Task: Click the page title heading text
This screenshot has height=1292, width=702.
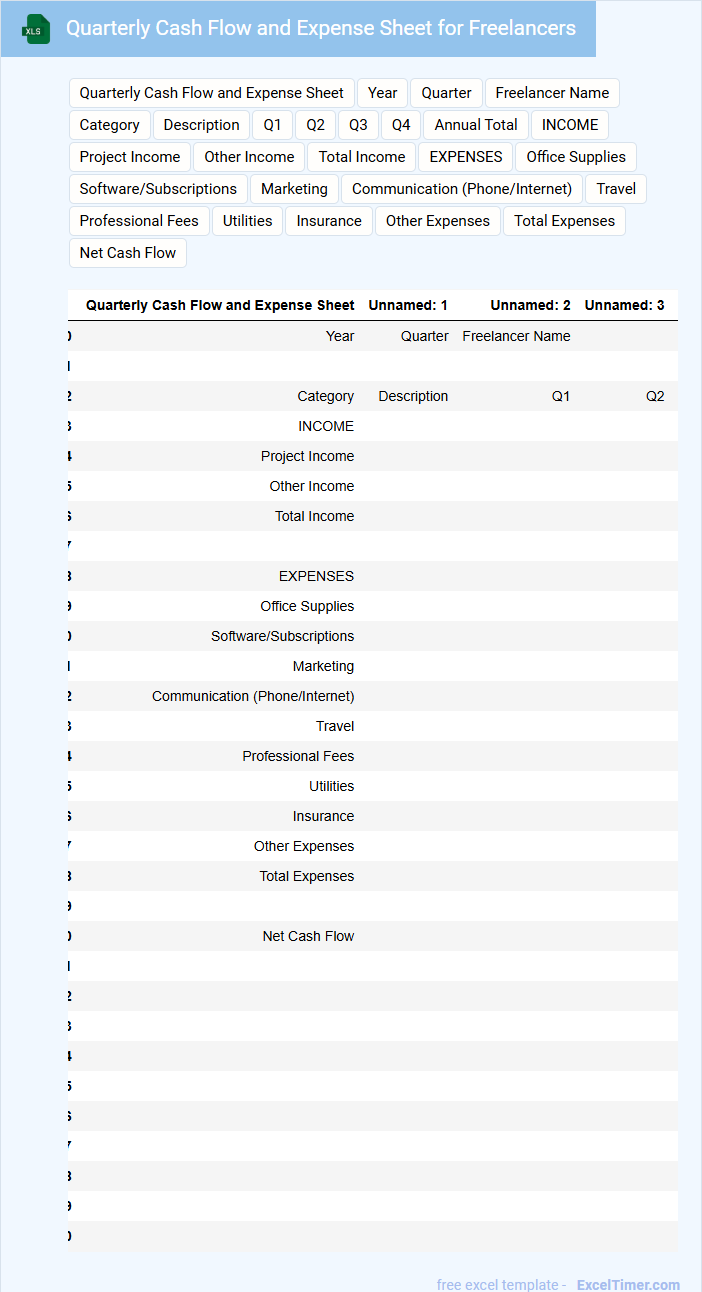Action: click(x=321, y=28)
